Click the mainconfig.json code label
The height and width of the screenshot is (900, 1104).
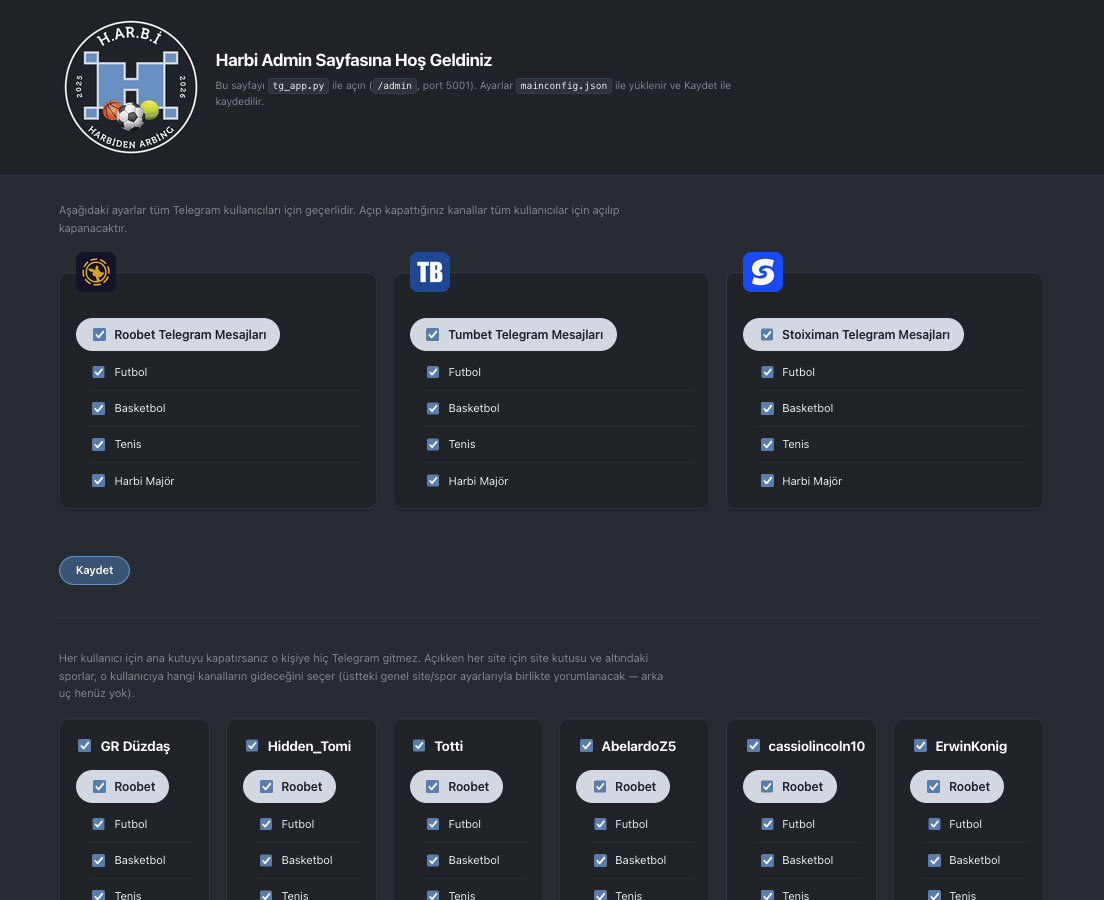click(x=563, y=86)
